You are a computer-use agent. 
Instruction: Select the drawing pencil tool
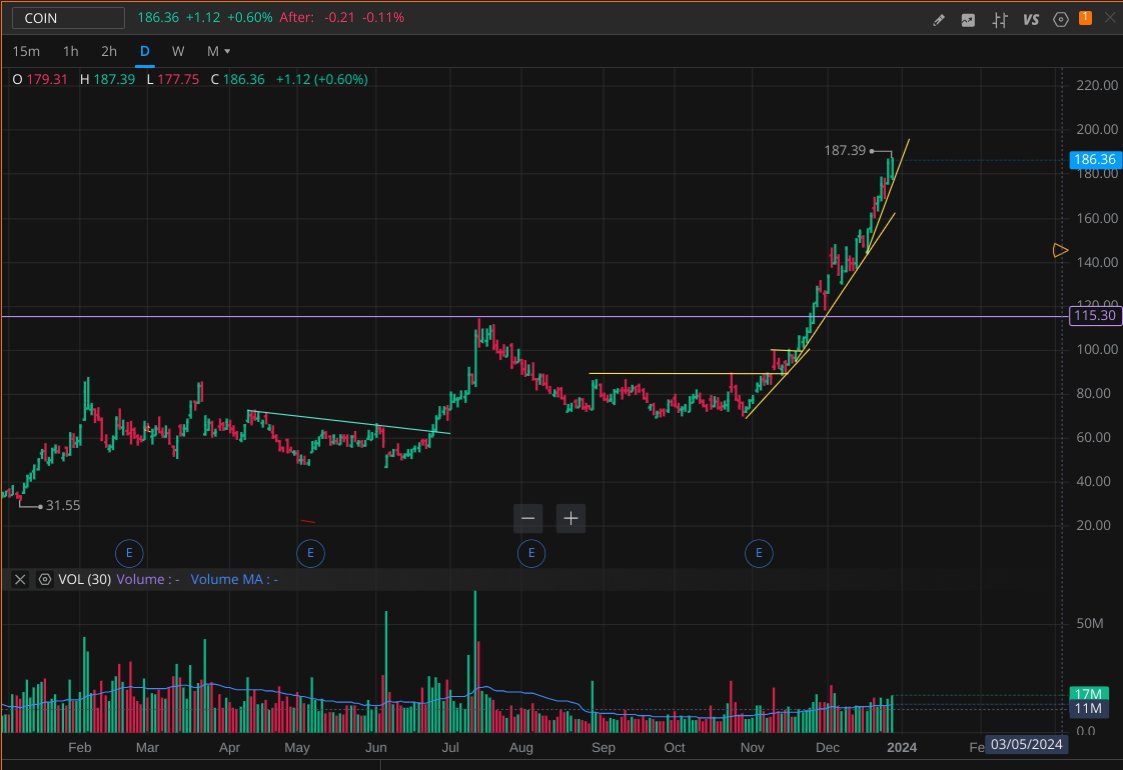pos(938,19)
